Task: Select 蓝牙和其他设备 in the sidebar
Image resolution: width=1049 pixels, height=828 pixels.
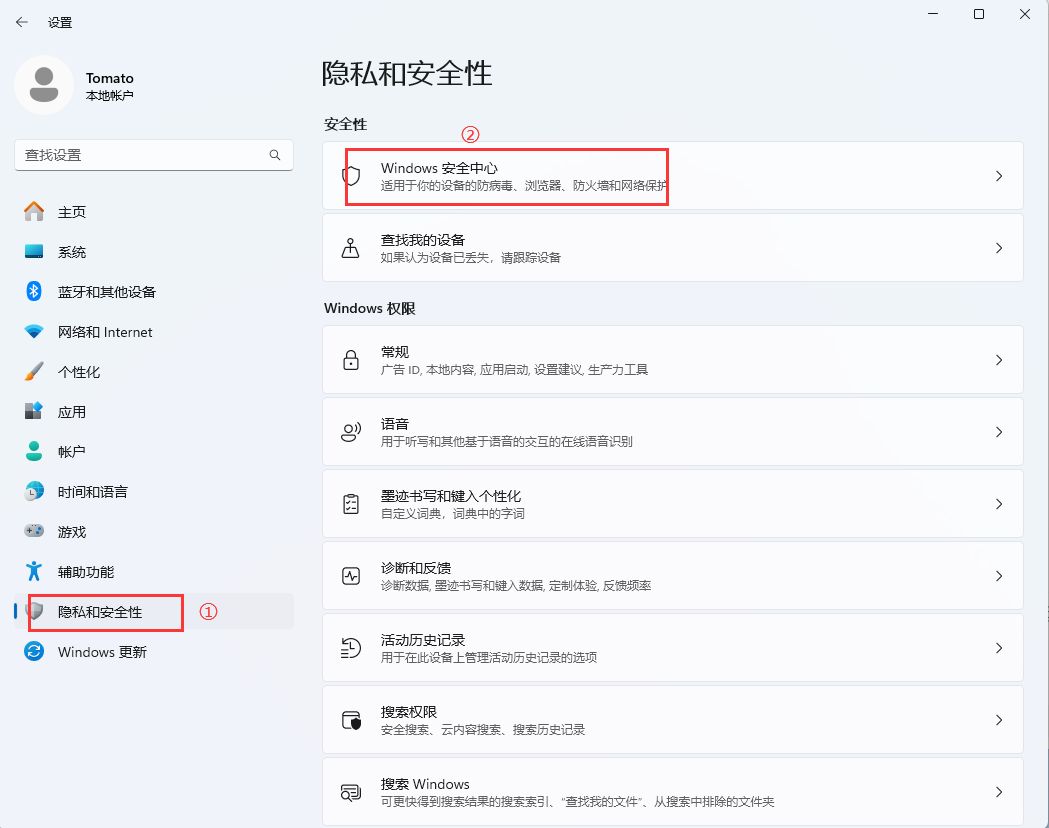Action: [x=106, y=292]
